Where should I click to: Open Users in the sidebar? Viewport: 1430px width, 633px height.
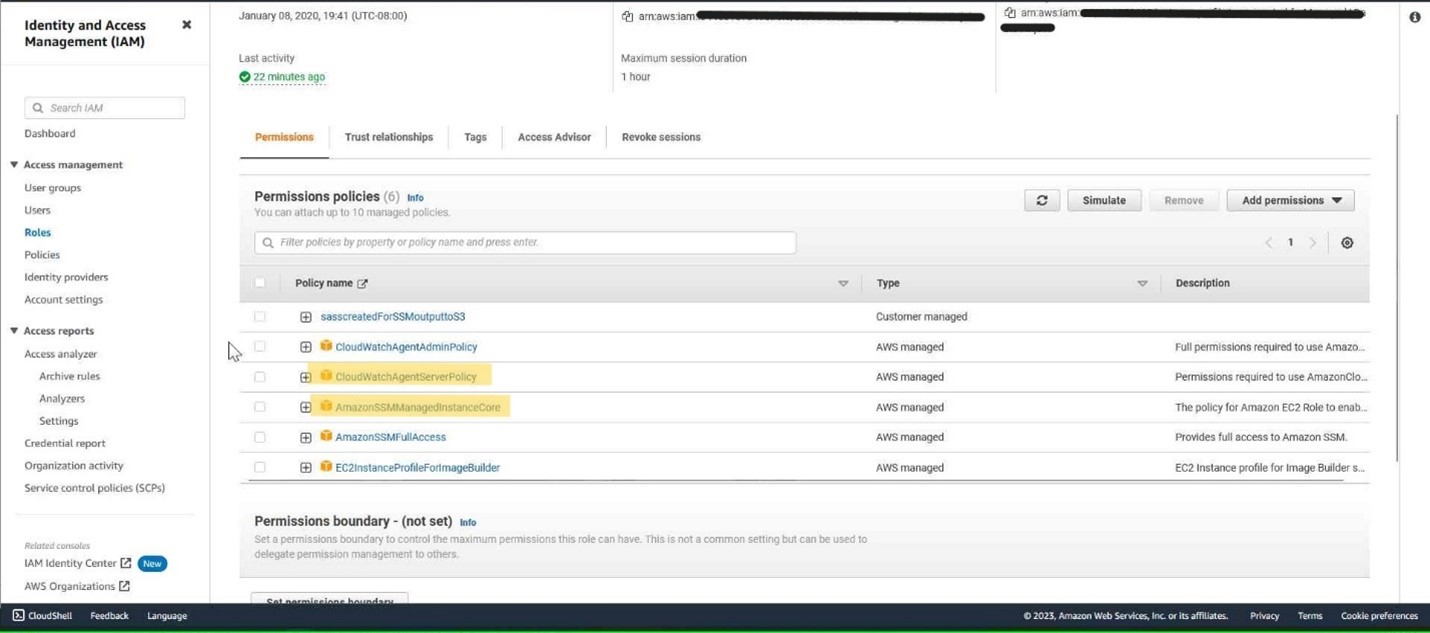pos(37,210)
